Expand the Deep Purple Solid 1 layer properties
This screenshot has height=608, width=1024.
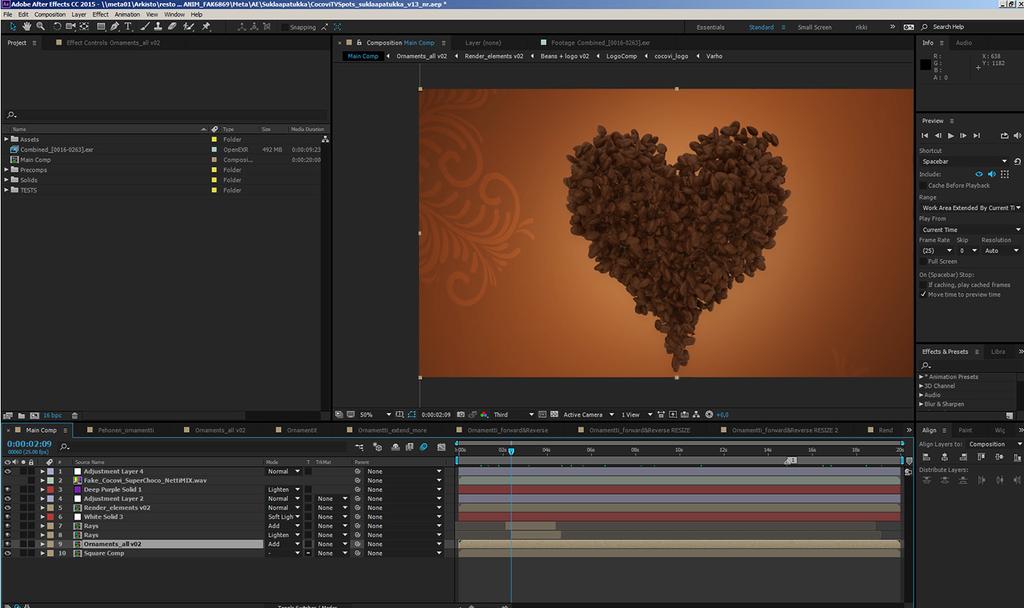coord(42,490)
